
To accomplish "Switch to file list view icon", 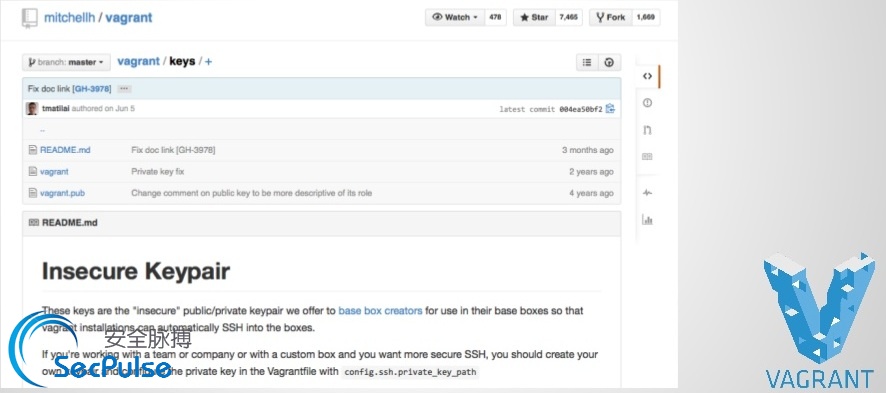I will pos(587,63).
